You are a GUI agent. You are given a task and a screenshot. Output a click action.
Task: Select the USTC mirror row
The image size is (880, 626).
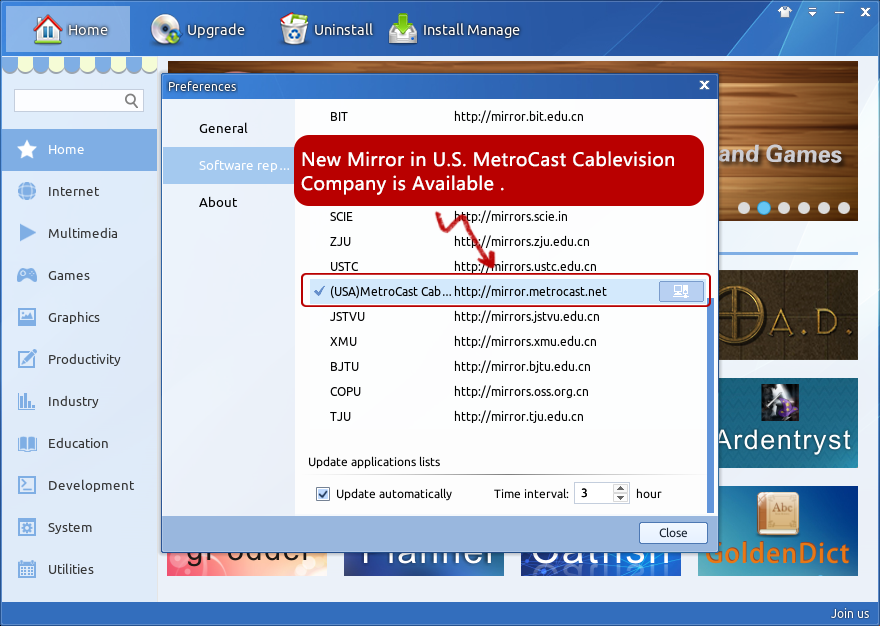(x=506, y=266)
